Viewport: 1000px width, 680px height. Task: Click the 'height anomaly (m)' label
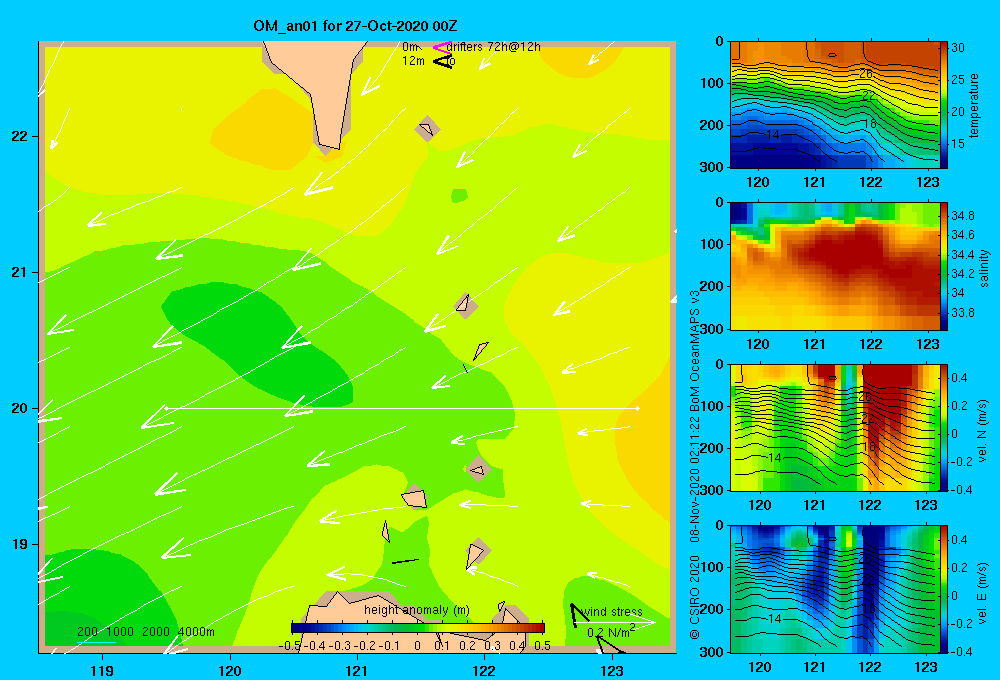pos(417,610)
